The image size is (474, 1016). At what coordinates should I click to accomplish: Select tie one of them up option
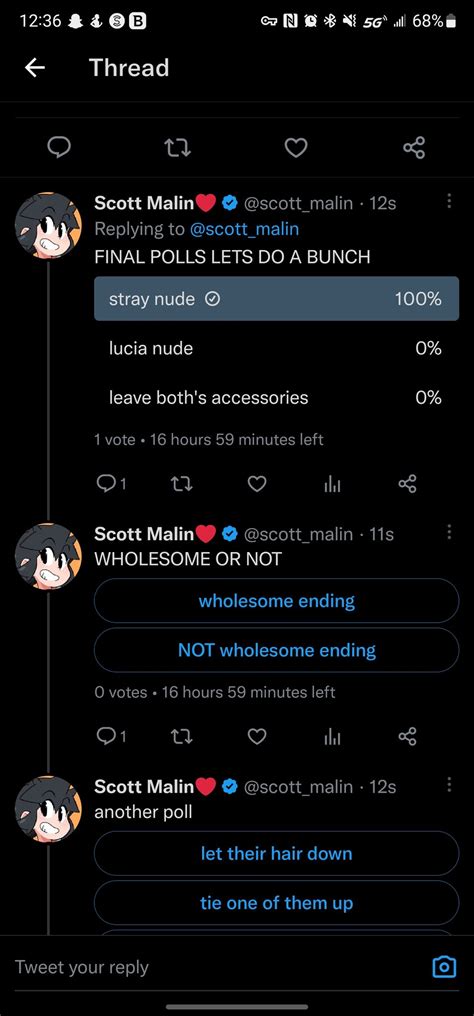[276, 903]
